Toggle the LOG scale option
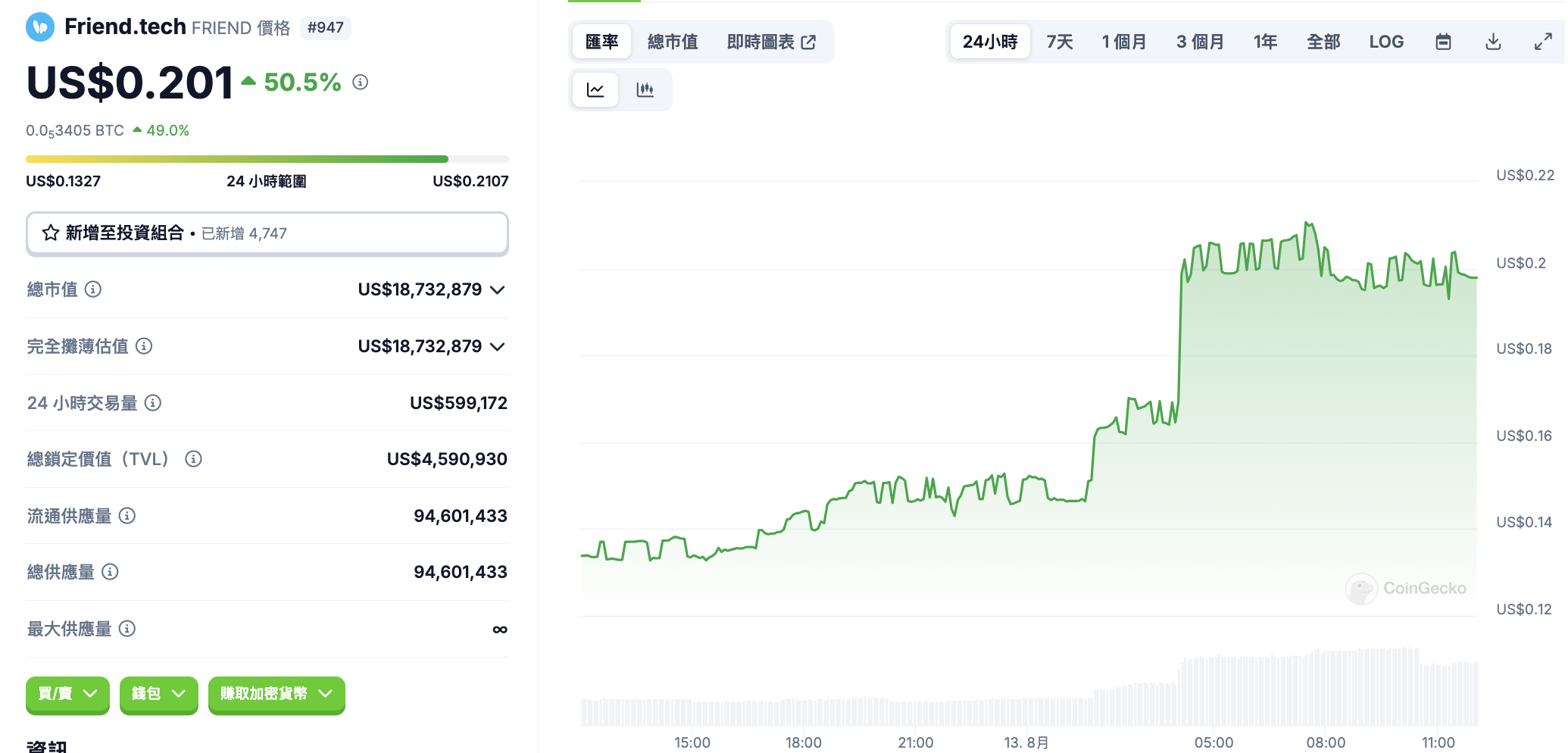Screen dimensions: 1568x753 [x=1386, y=42]
